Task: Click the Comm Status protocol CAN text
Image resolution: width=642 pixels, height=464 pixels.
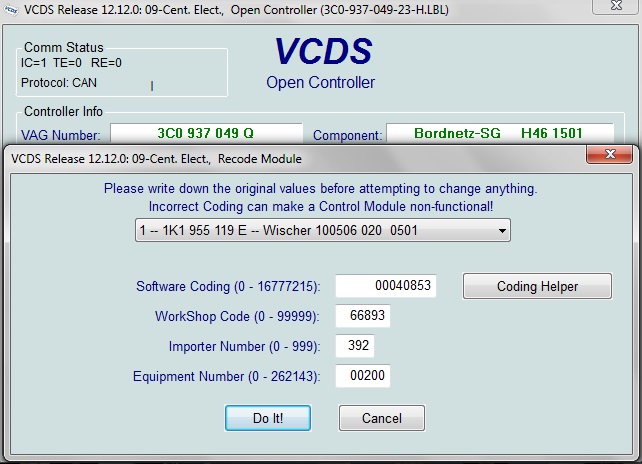Action: [59, 83]
